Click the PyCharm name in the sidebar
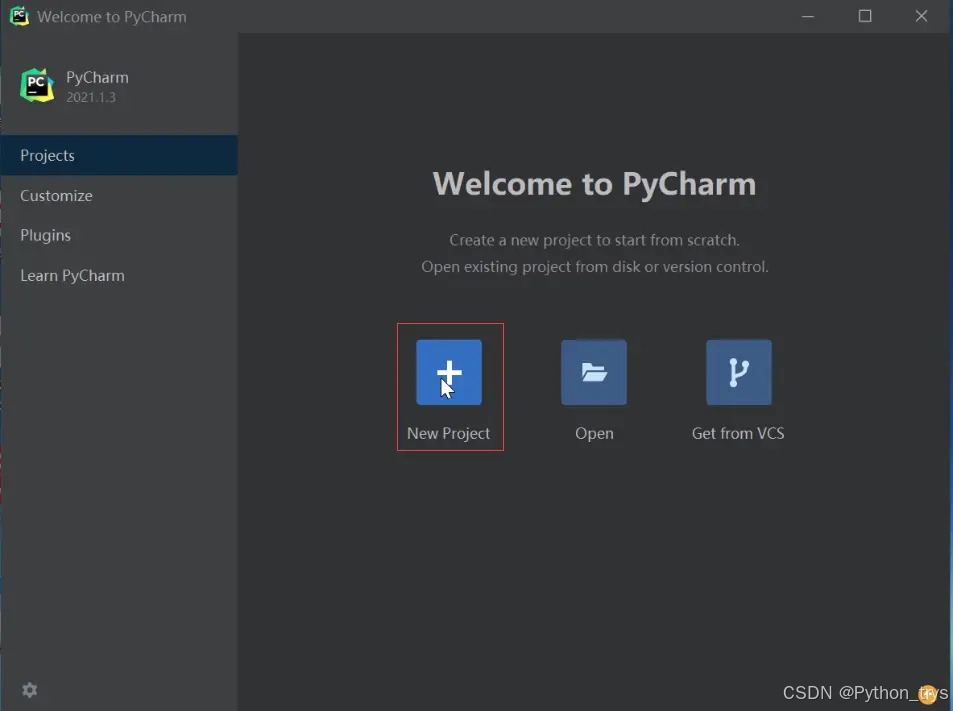Screen dimensions: 953x711 tap(97, 78)
